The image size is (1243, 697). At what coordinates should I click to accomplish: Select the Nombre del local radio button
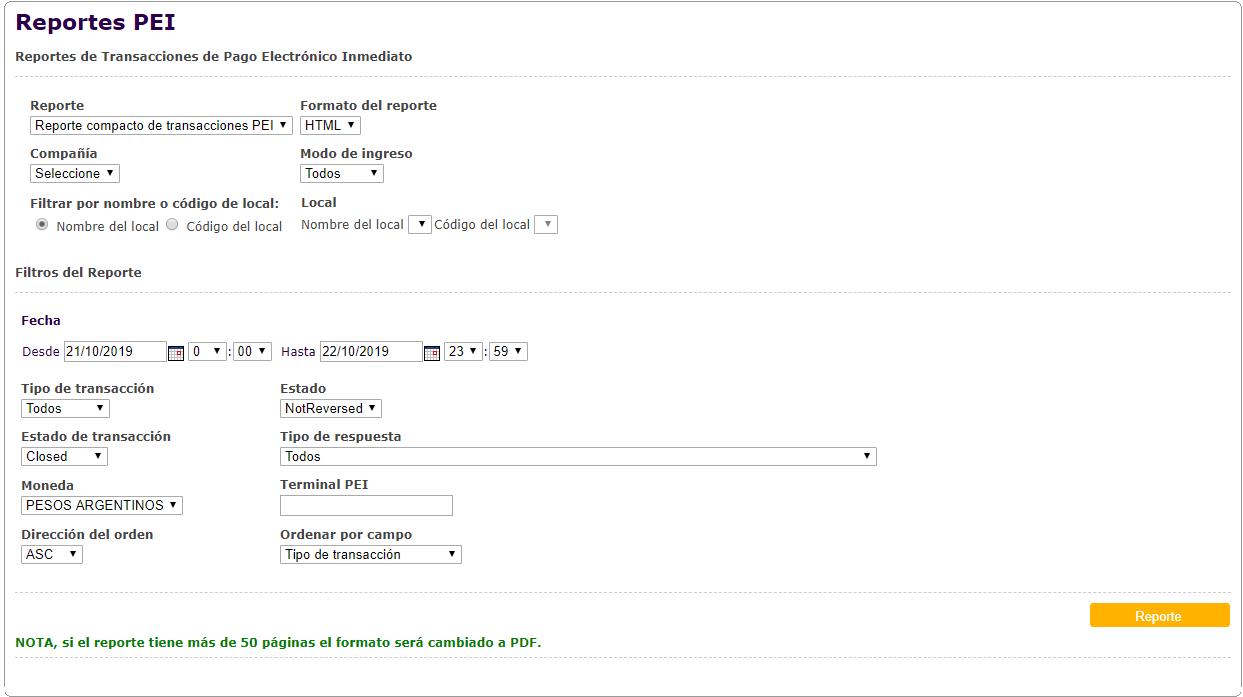[x=42, y=225]
